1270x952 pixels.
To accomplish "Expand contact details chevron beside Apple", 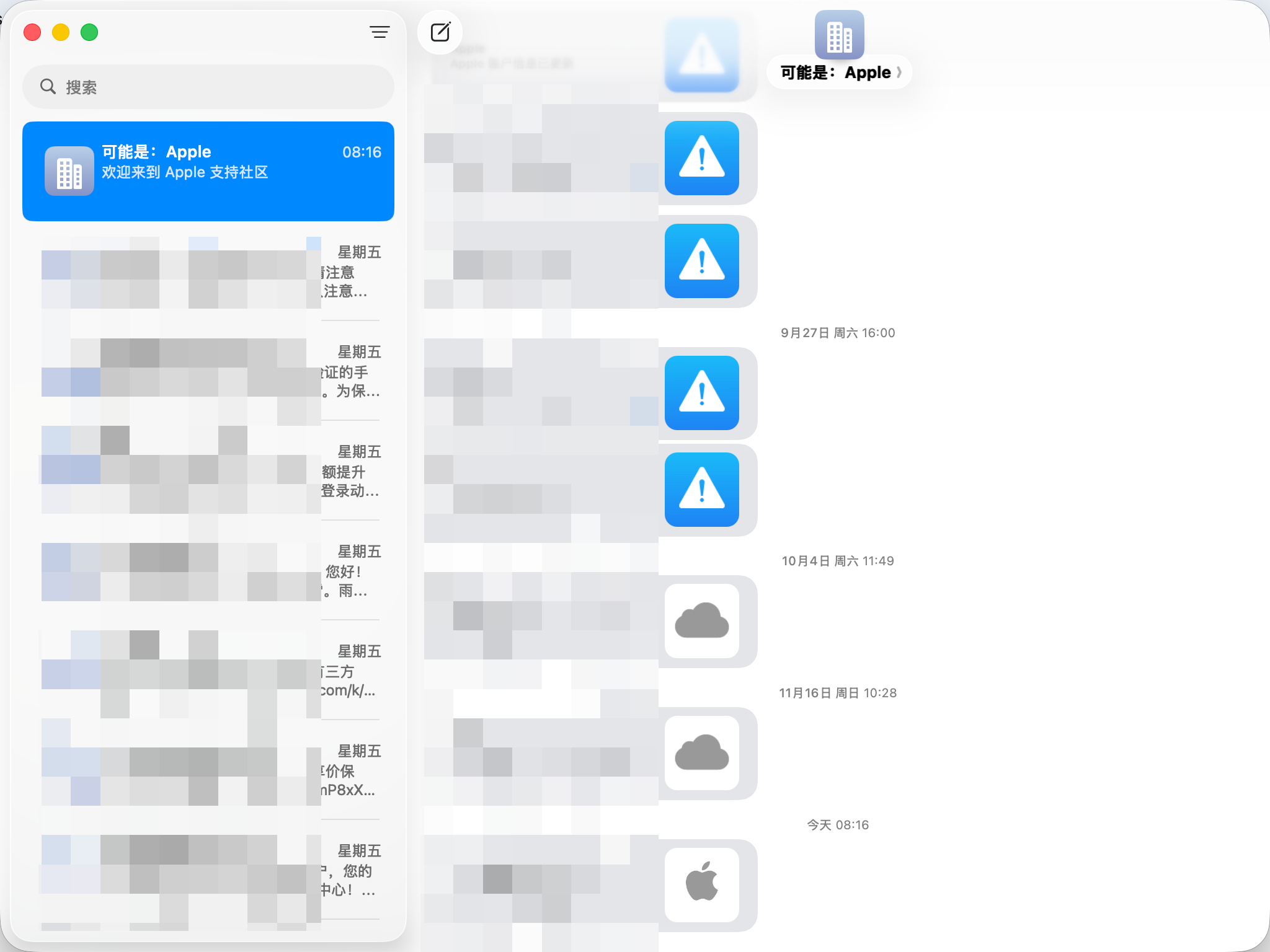I will [899, 73].
